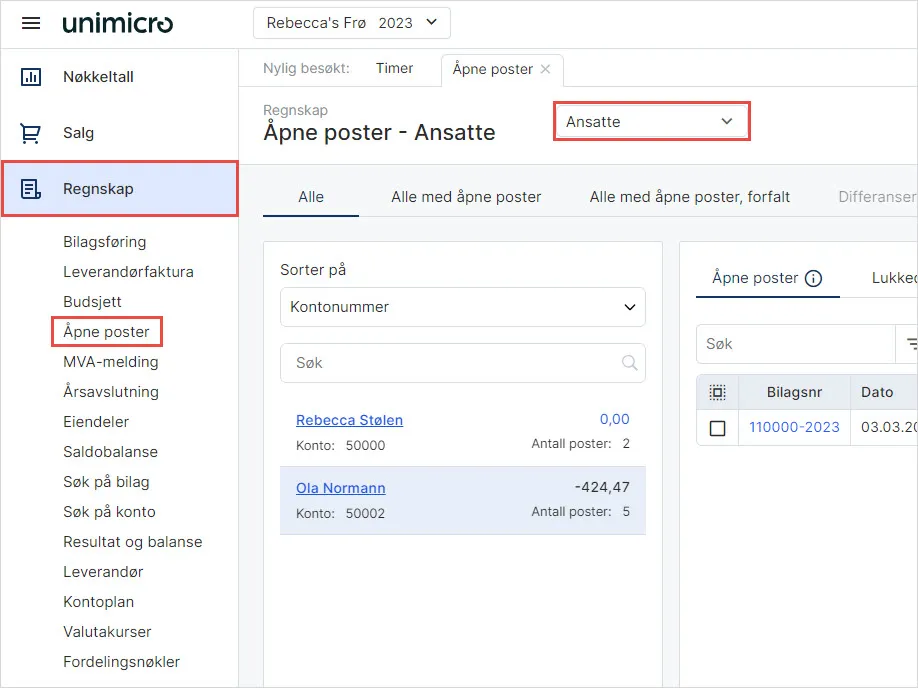Open the hamburger navigation menu
This screenshot has height=688, width=918.
[x=31, y=22]
